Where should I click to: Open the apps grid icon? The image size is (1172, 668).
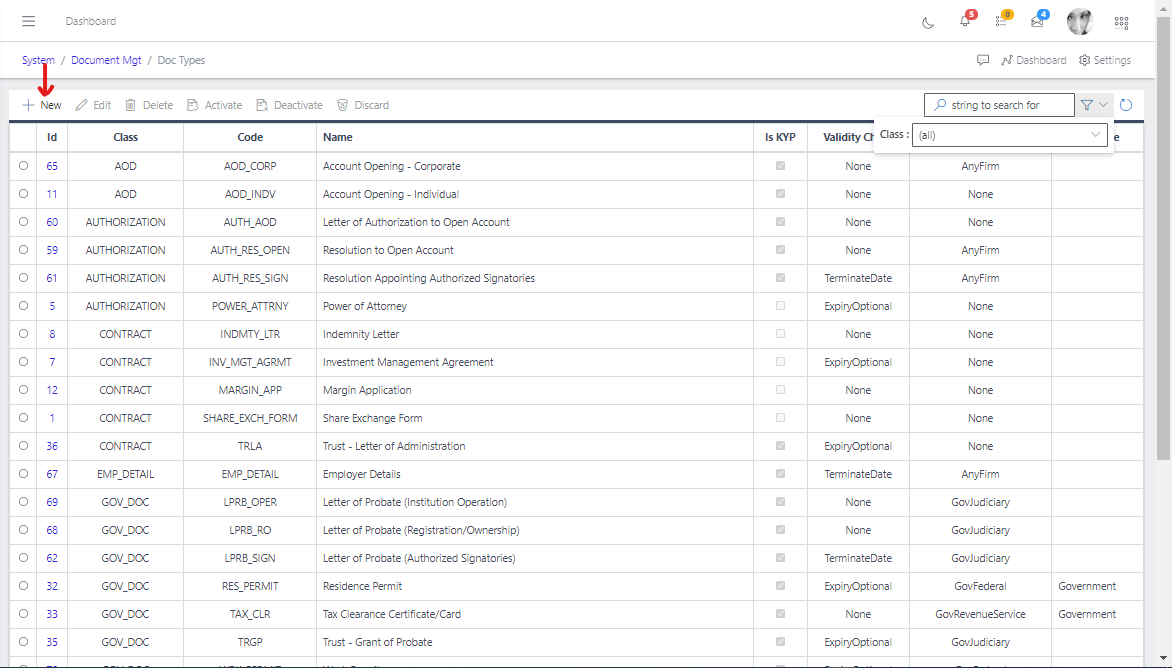(1121, 22)
